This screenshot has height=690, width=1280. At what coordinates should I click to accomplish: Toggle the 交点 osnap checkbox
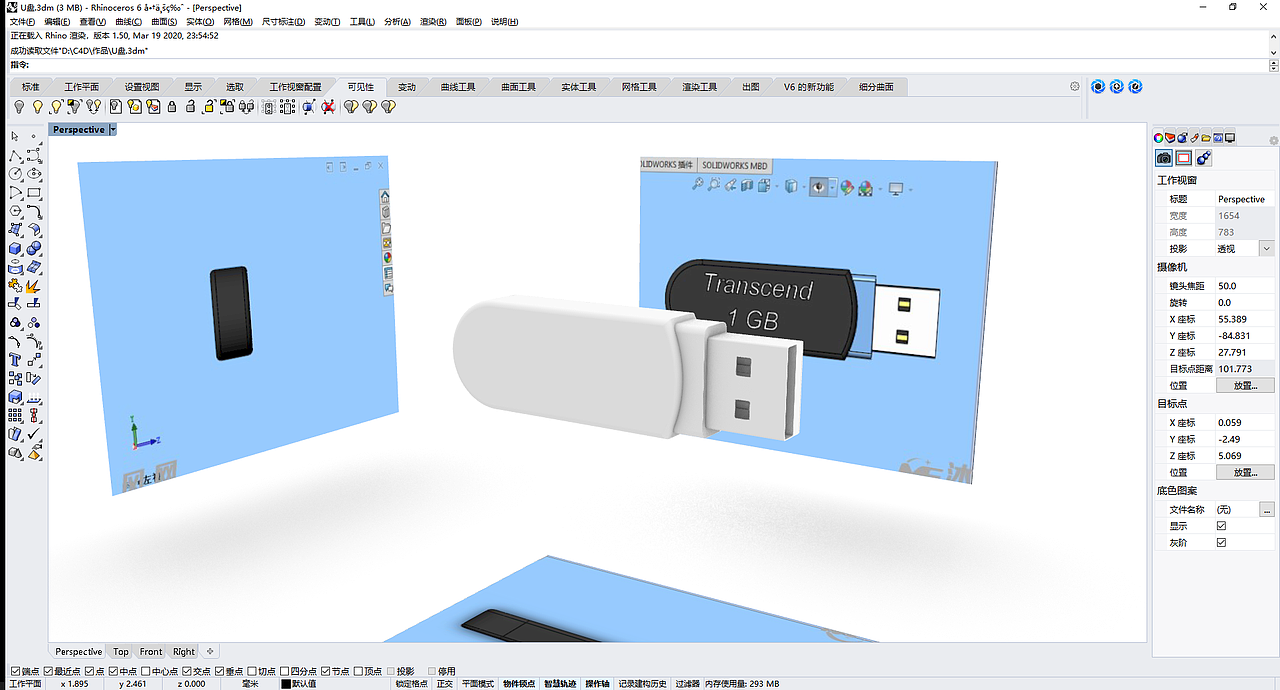click(187, 671)
